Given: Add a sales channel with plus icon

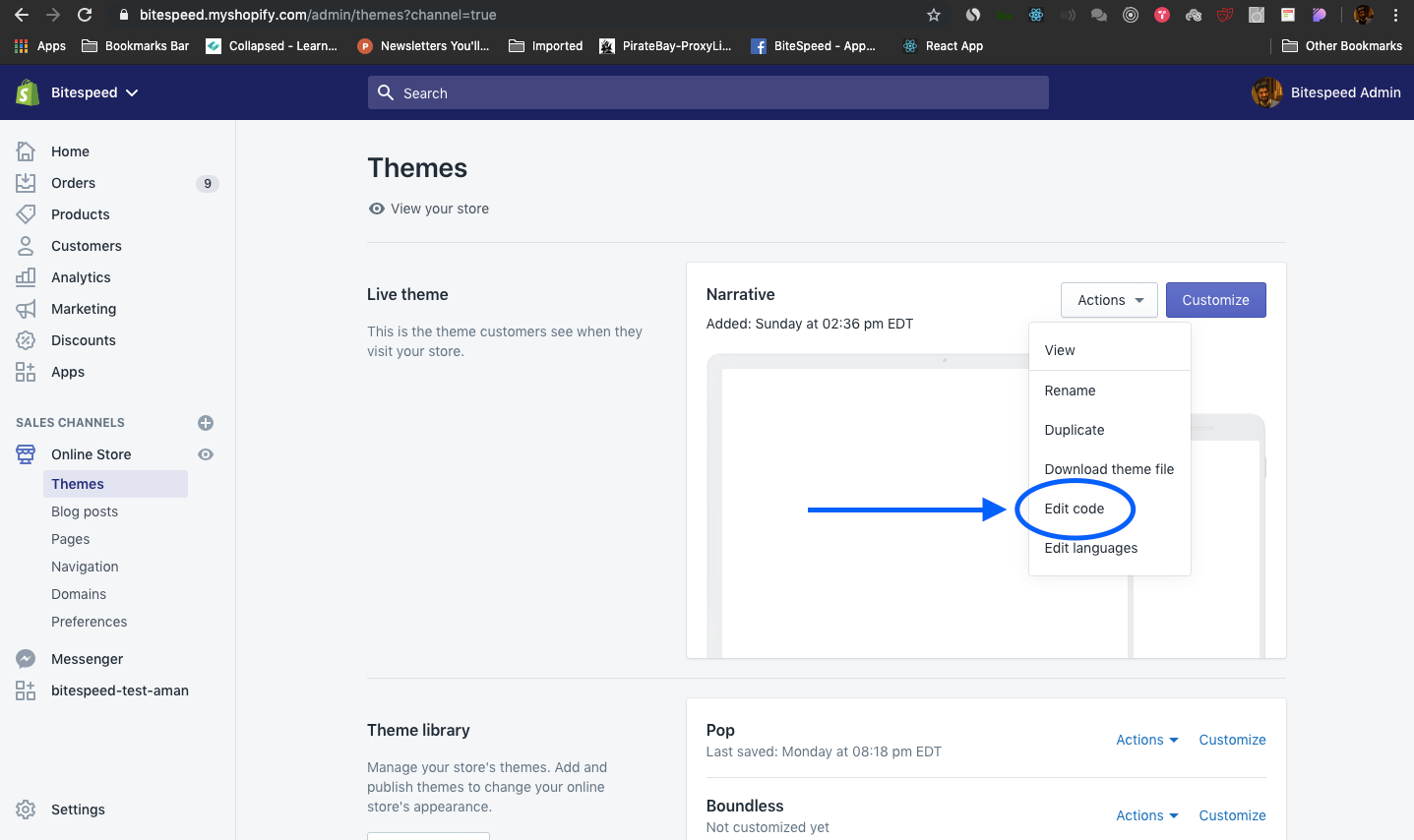Looking at the screenshot, I should (x=206, y=423).
